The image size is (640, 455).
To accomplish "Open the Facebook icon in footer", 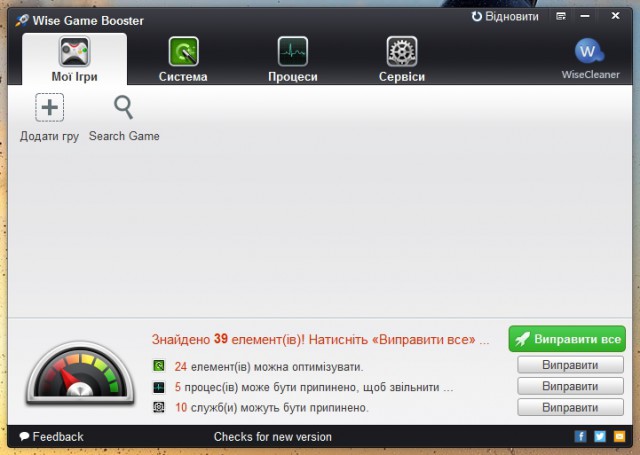I will 580,436.
